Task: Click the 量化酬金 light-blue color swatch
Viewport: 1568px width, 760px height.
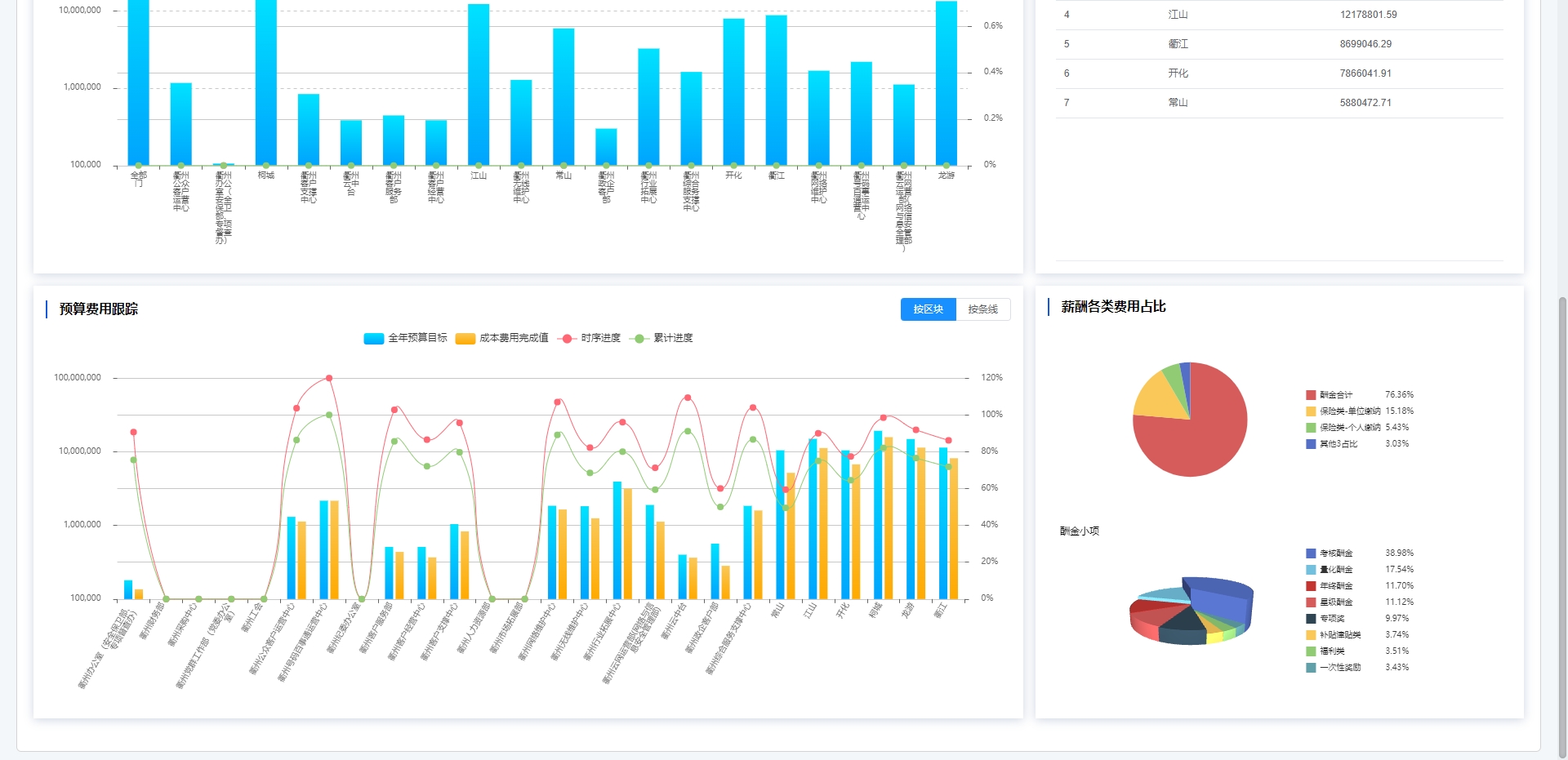Action: click(1311, 570)
